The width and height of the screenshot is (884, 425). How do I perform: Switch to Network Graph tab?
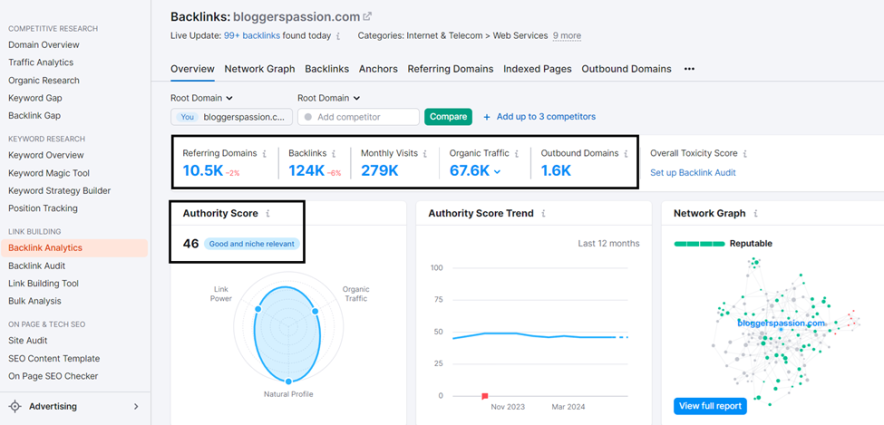click(259, 69)
